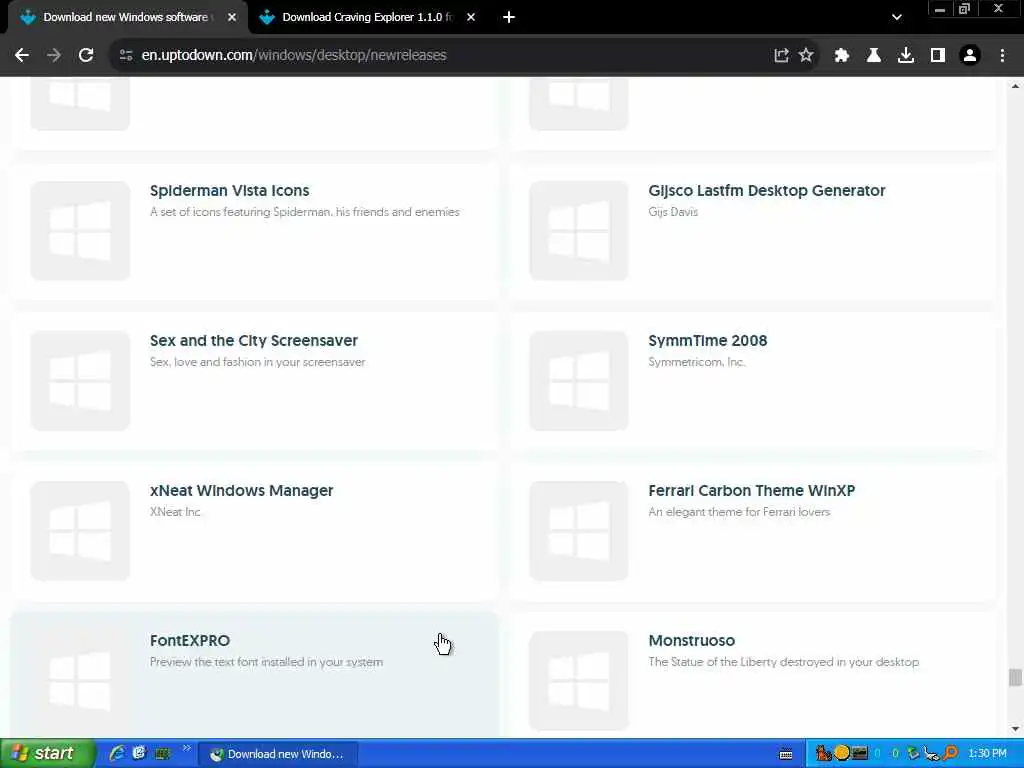Open SymmTime 2008 listing
The height and width of the screenshot is (768, 1024).
707,341
